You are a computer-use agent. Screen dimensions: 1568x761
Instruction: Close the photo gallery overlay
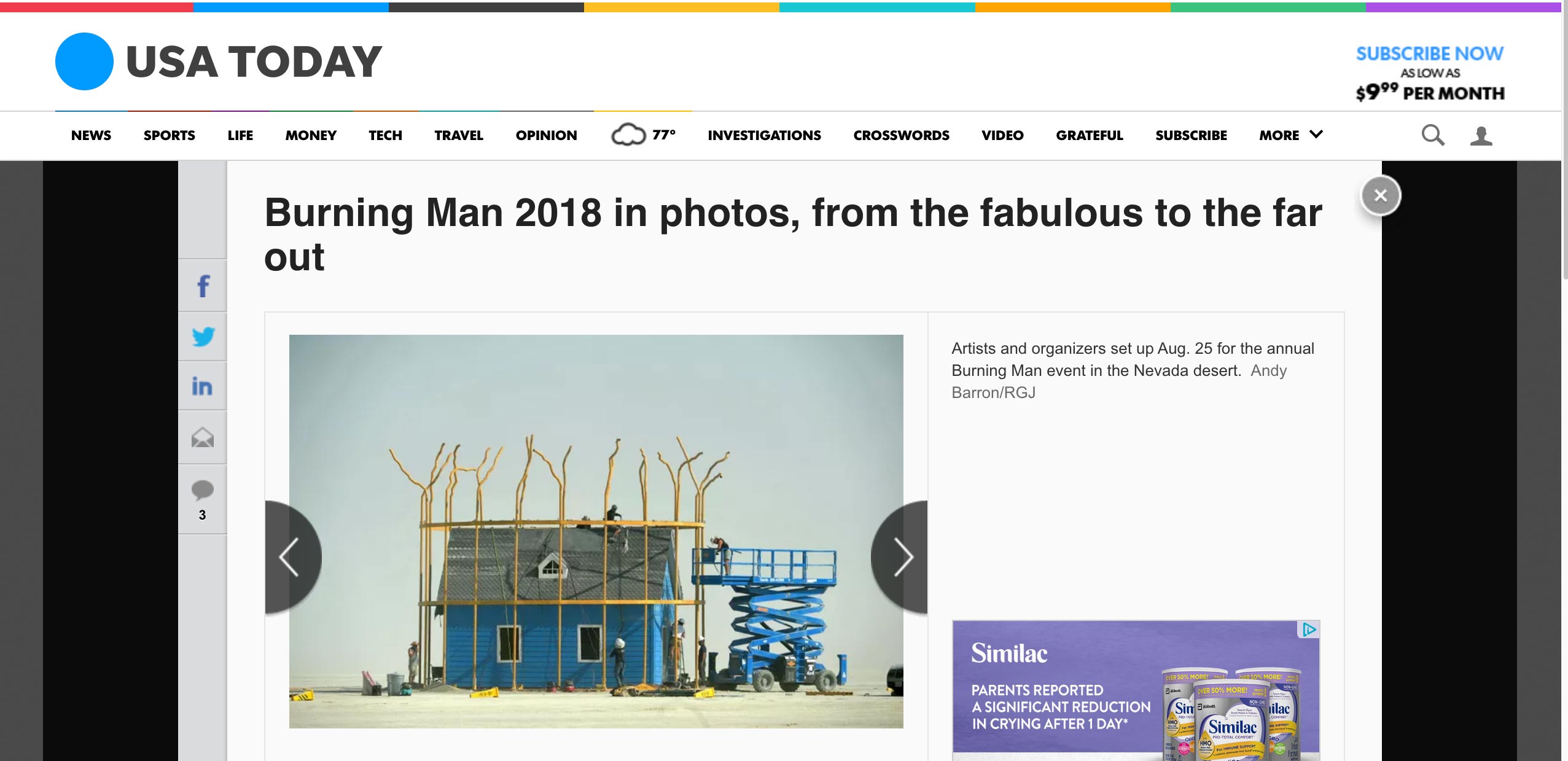click(x=1380, y=196)
